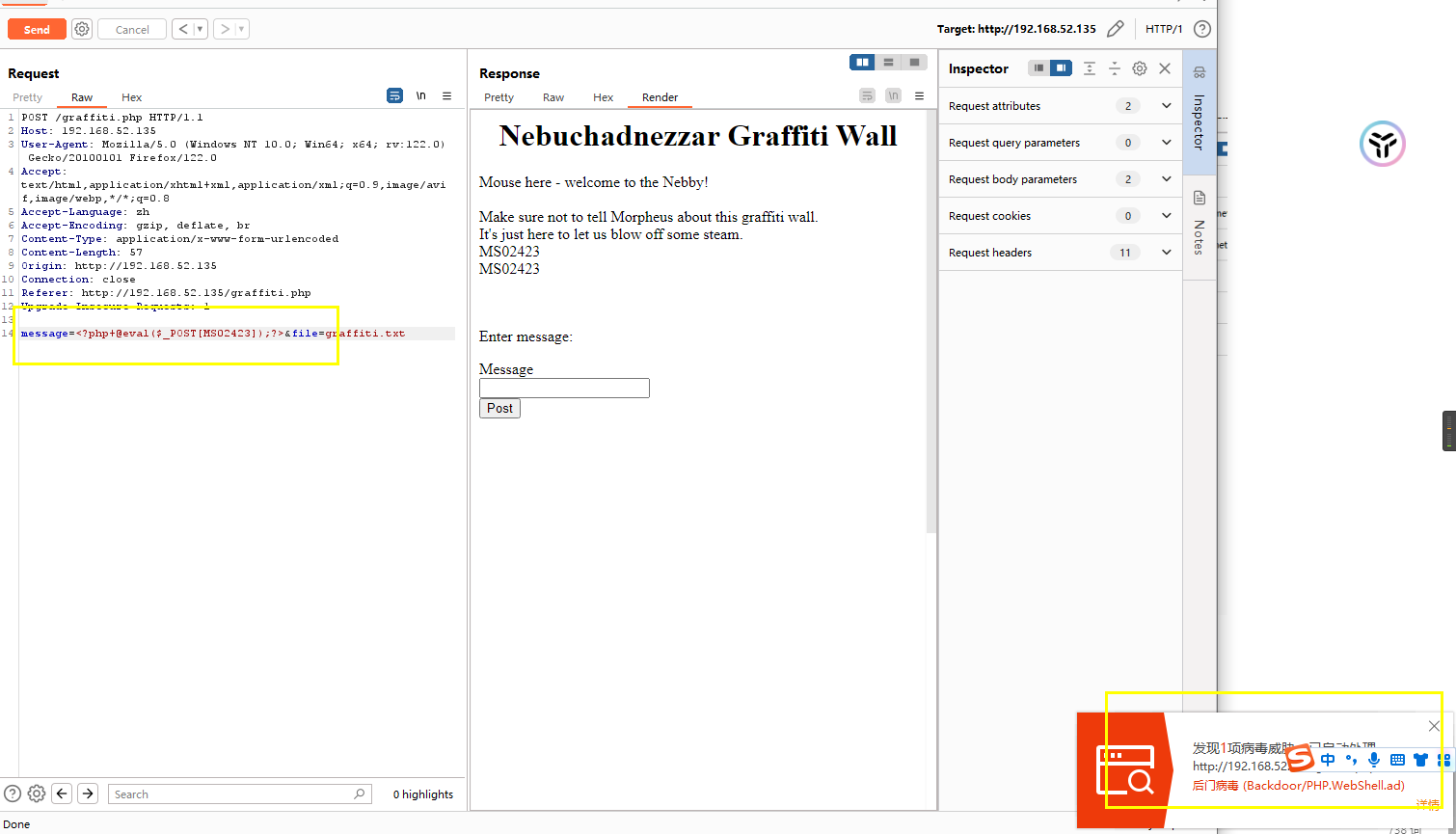This screenshot has width=1456, height=834.
Task: Open the IME toolbox grid icon
Action: [x=1443, y=760]
